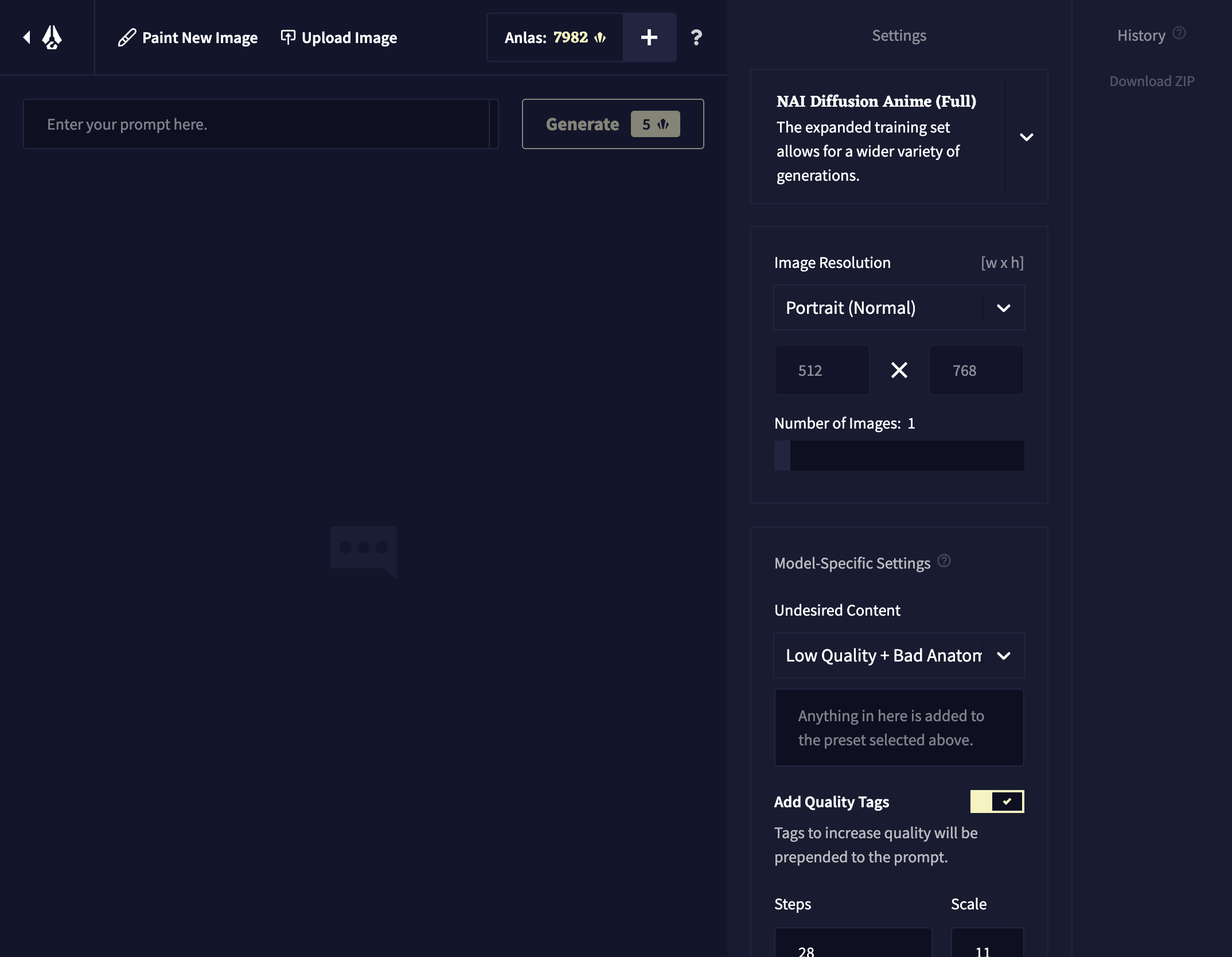The width and height of the screenshot is (1232, 957).
Task: Click the plus icon to add Anlas
Action: 649,37
